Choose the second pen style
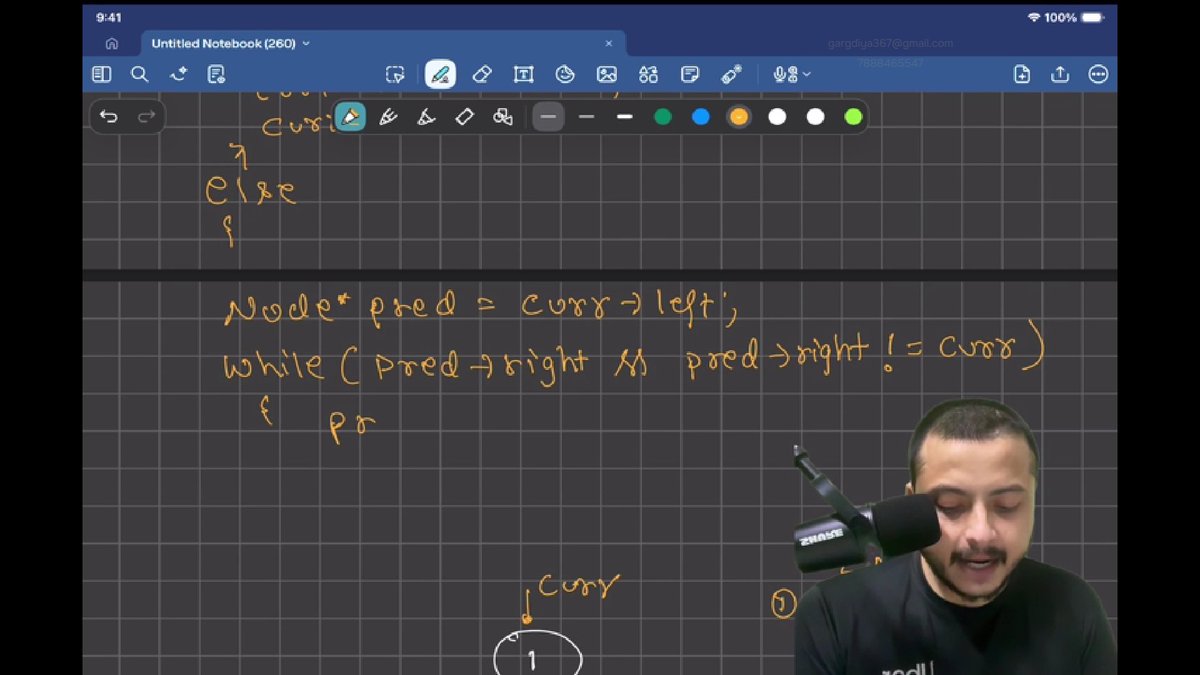This screenshot has height=675, width=1200. [x=388, y=117]
